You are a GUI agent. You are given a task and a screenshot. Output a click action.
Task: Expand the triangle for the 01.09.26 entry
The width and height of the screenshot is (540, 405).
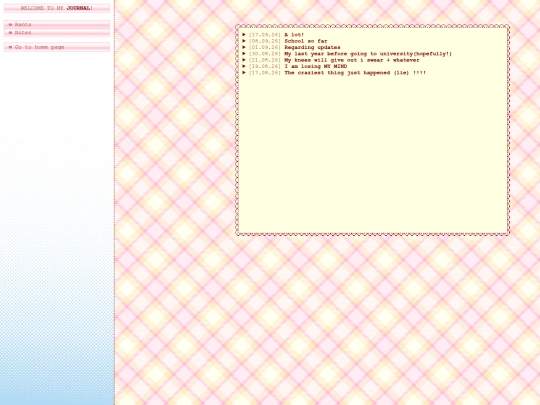tap(244, 47)
